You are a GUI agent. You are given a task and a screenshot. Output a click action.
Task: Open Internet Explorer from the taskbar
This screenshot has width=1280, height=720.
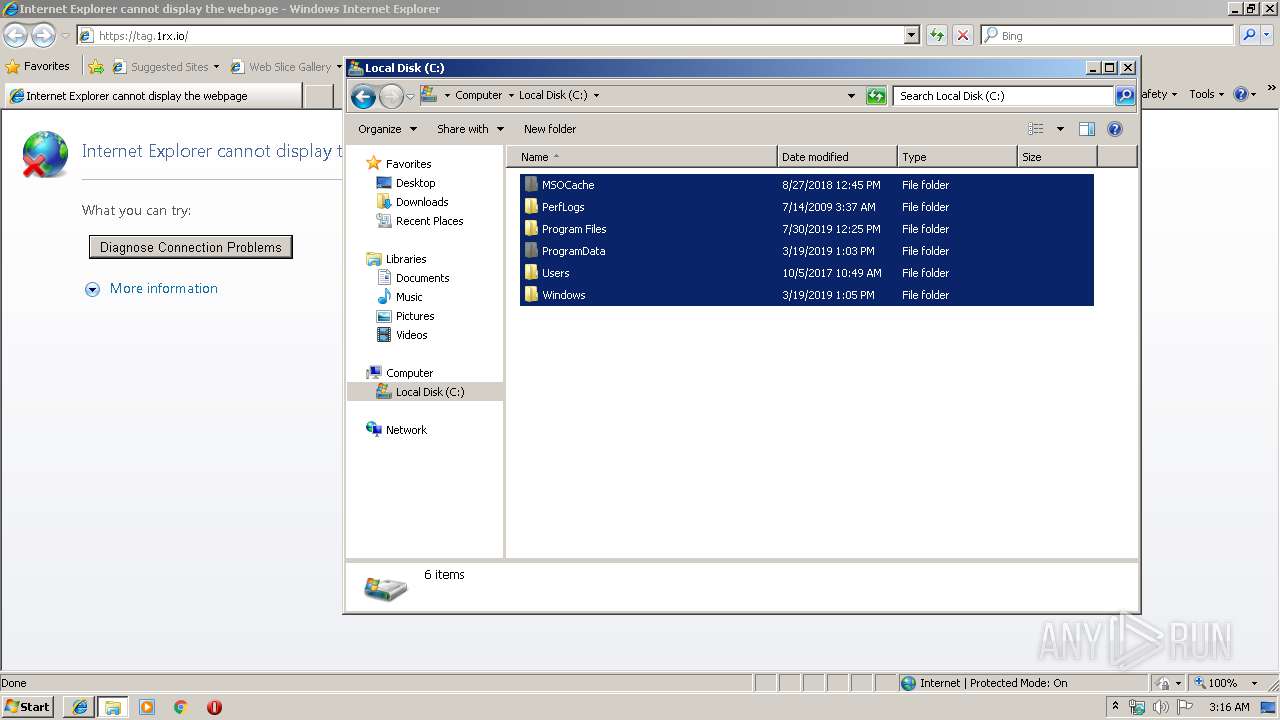click(x=79, y=707)
